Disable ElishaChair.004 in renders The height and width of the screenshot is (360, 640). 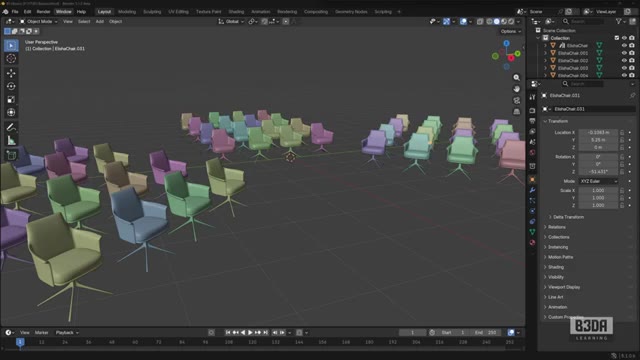(x=632, y=75)
